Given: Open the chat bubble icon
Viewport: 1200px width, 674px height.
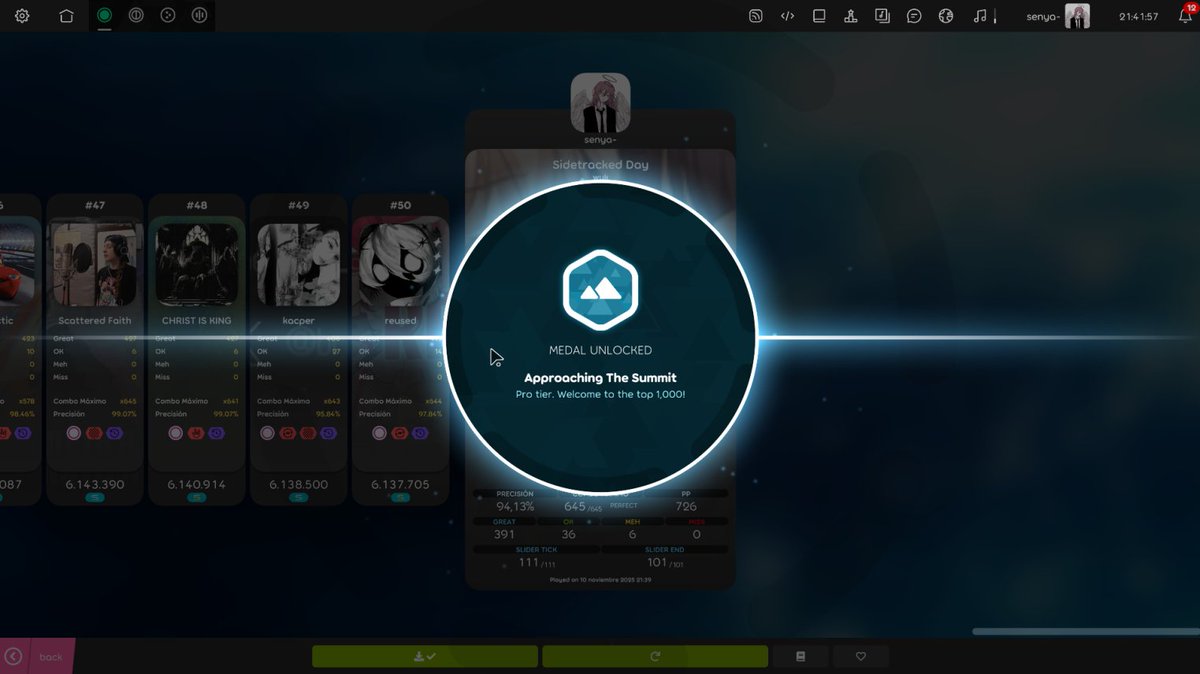Looking at the screenshot, I should [x=914, y=16].
